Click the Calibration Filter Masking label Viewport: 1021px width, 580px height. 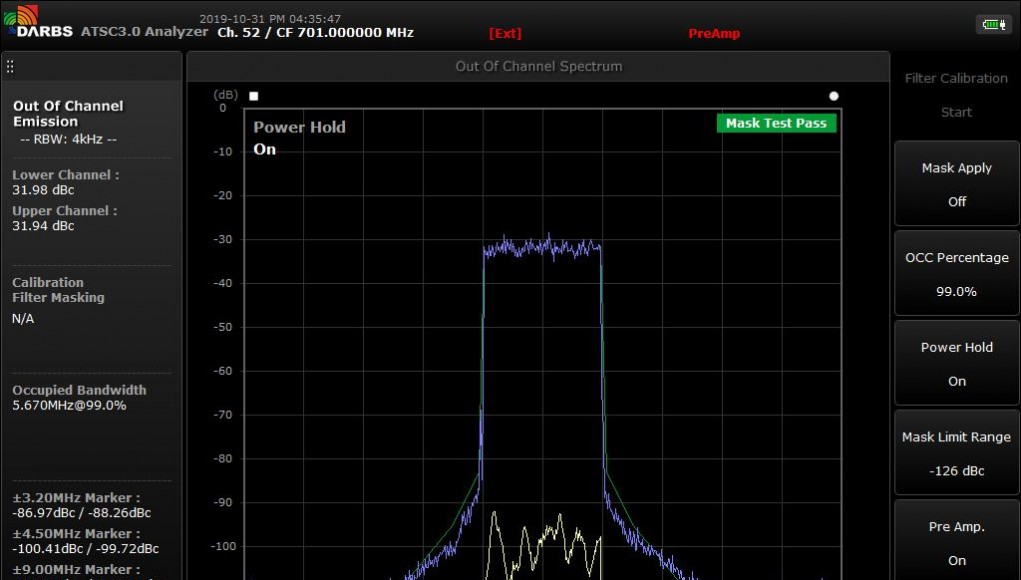pos(59,290)
